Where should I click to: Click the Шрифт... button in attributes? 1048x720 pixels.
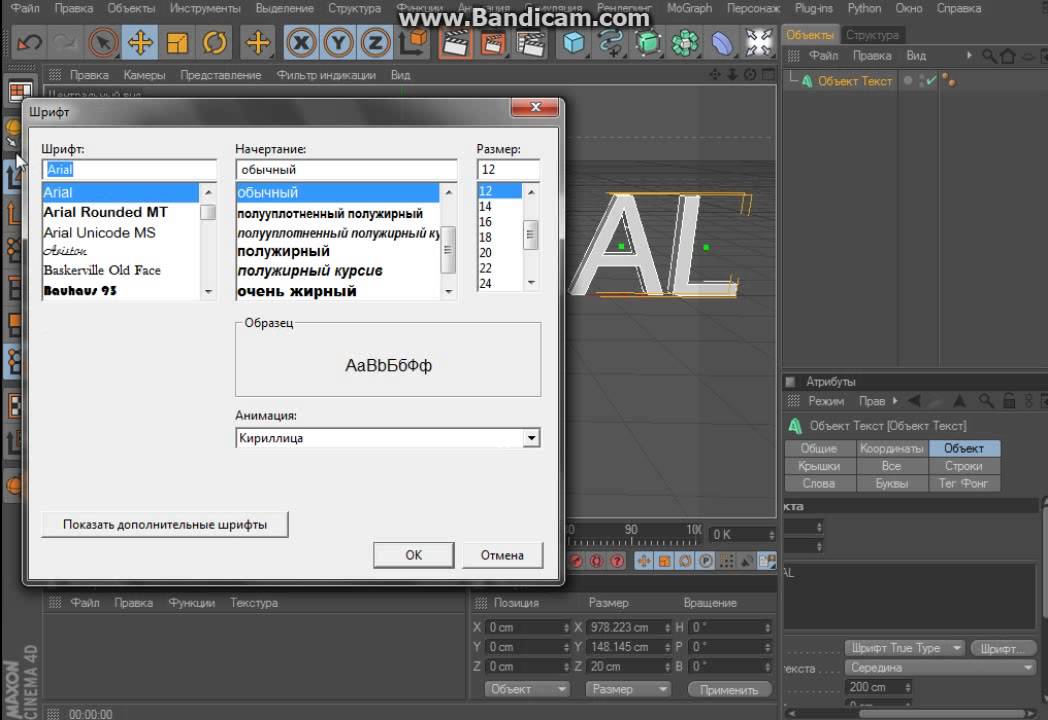click(x=1003, y=648)
